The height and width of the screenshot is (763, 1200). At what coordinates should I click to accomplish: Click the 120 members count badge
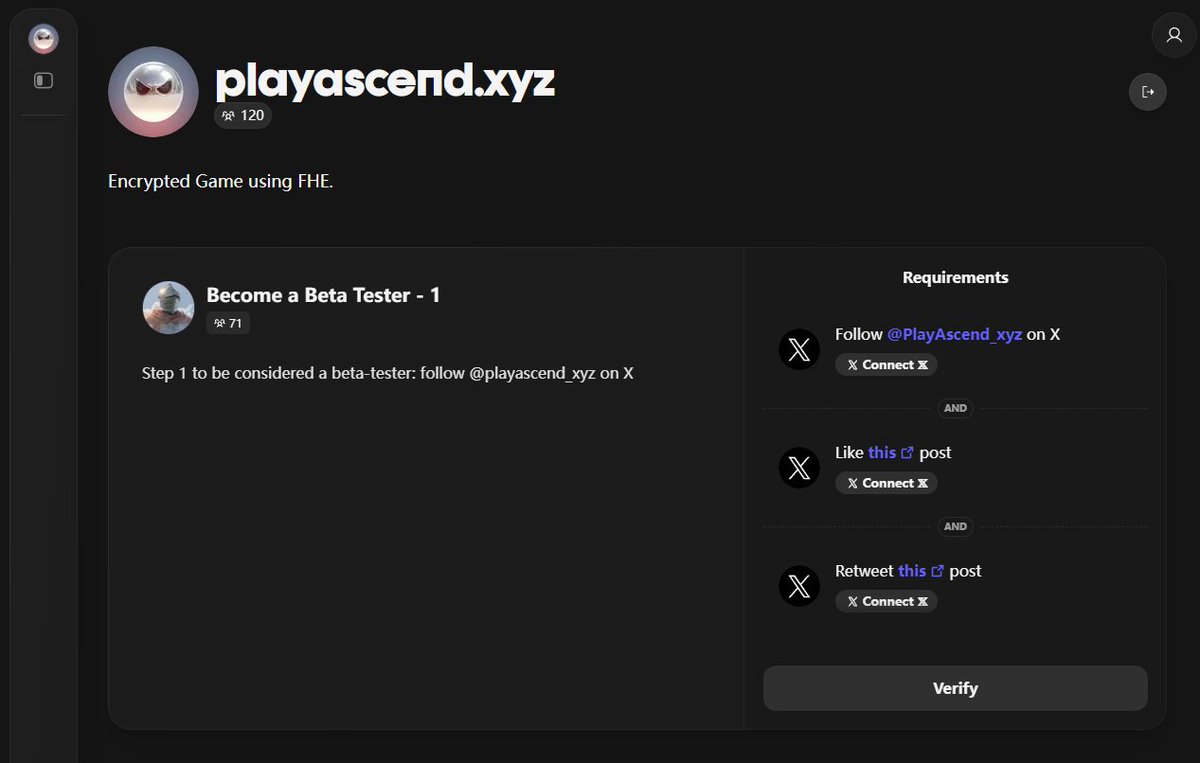[x=243, y=116]
